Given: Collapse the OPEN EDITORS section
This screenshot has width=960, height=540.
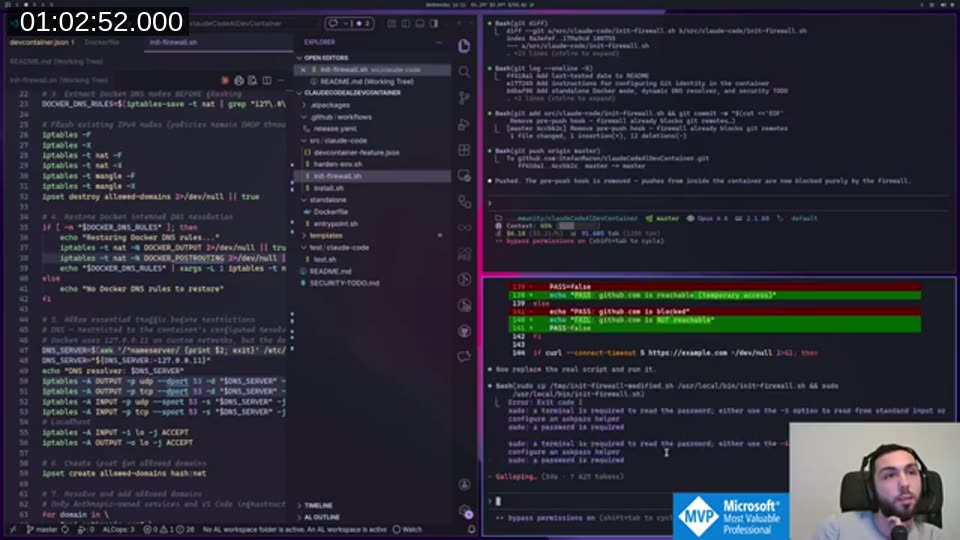Looking at the screenshot, I should (326, 58).
